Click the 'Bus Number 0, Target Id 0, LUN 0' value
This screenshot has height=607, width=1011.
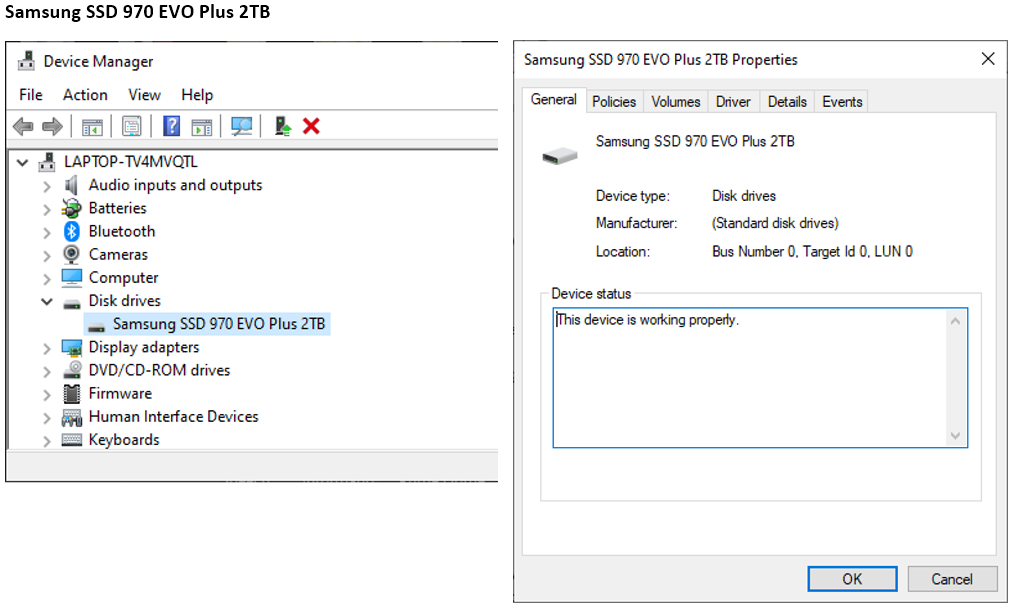tap(812, 252)
